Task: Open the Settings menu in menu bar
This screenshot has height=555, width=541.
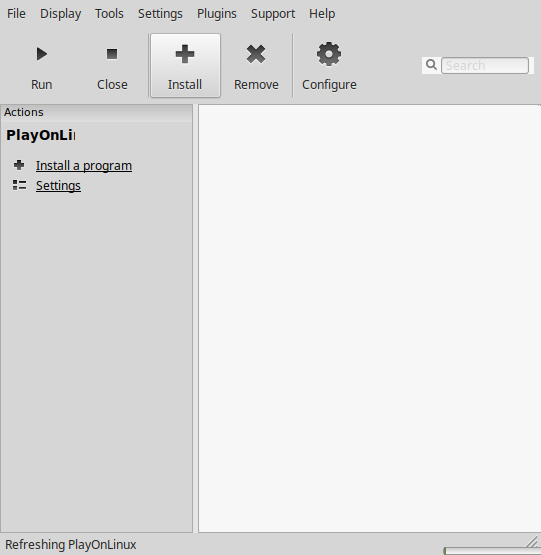Action: [160, 13]
